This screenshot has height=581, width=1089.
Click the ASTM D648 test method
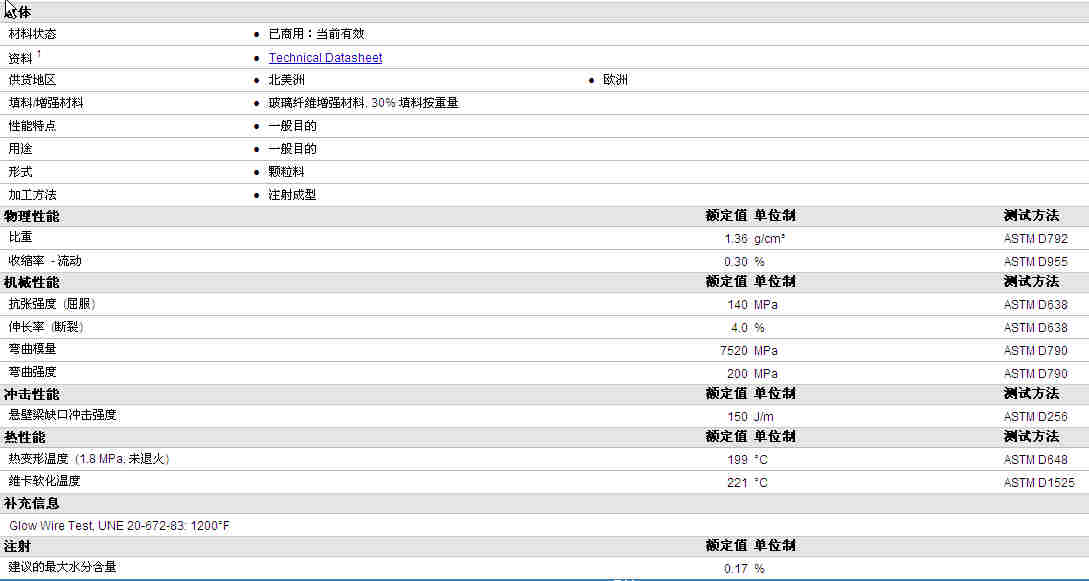1036,460
